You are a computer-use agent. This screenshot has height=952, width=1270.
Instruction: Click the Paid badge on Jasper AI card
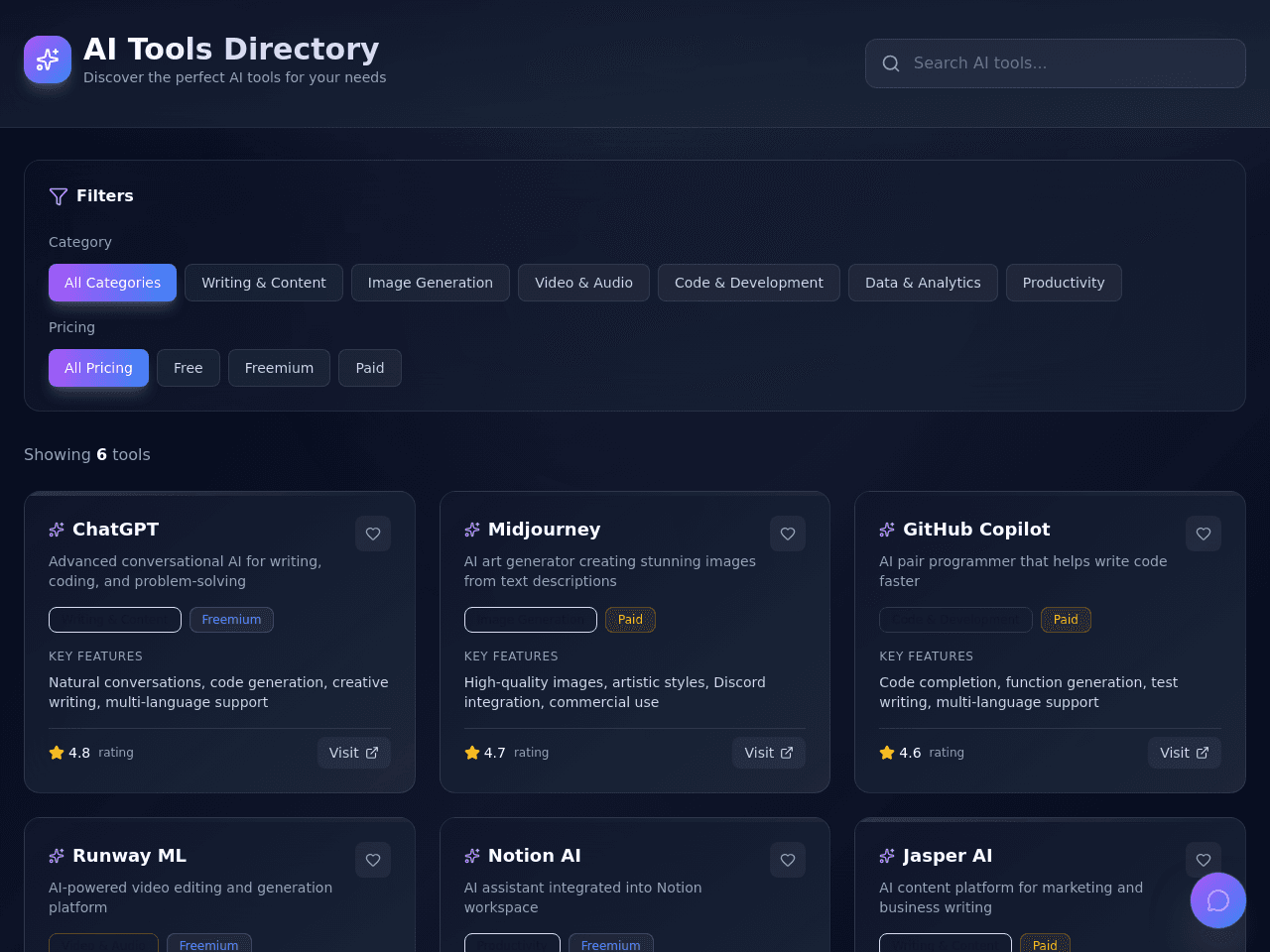(x=1045, y=944)
